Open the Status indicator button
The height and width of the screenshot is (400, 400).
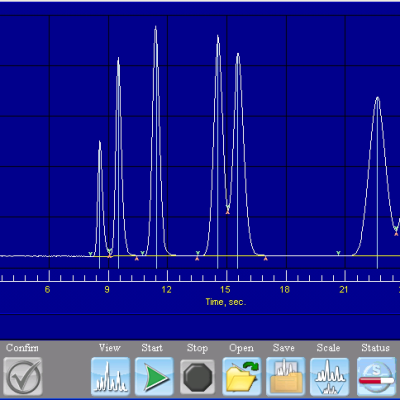pos(376,376)
